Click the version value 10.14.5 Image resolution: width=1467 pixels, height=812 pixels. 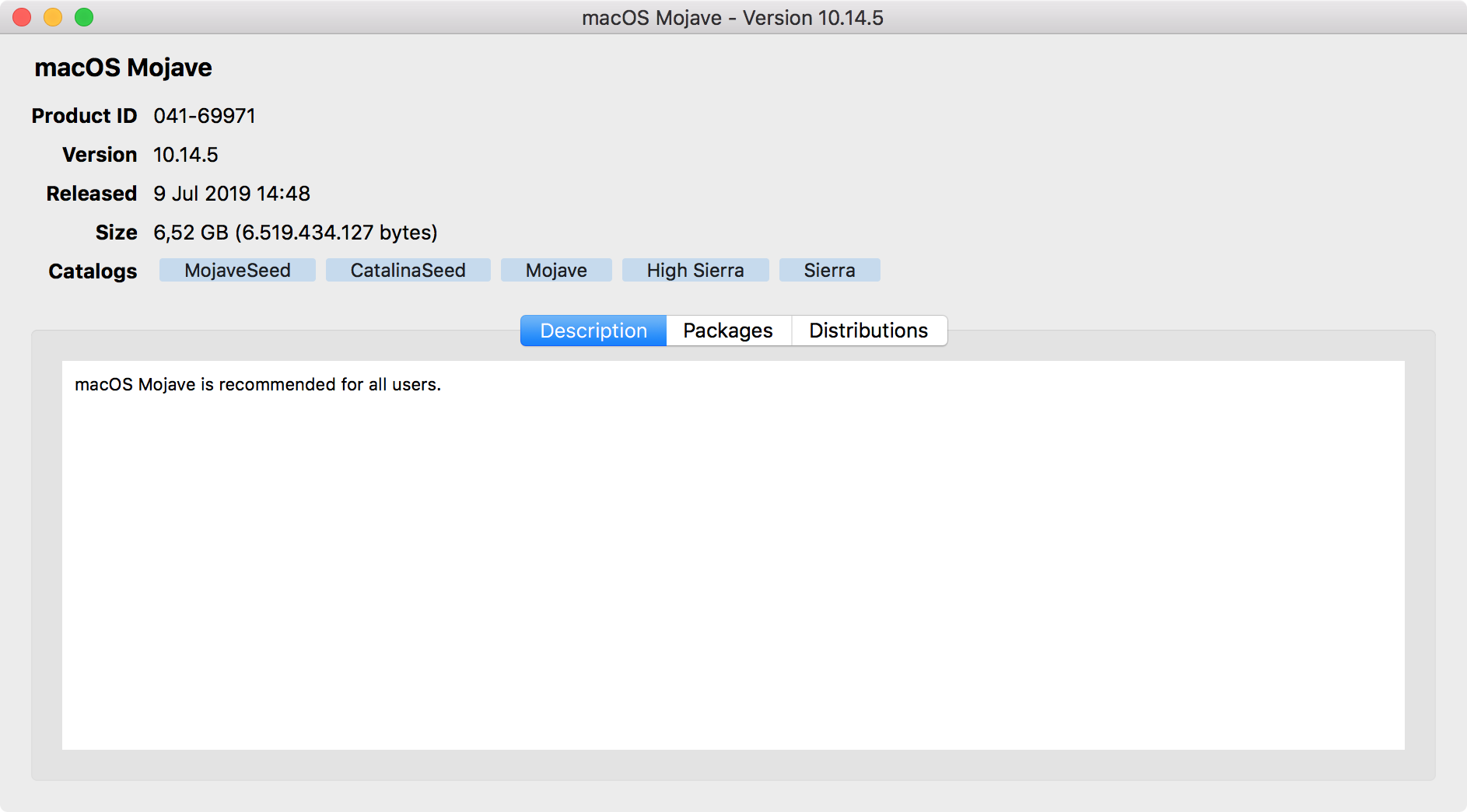[x=185, y=155]
